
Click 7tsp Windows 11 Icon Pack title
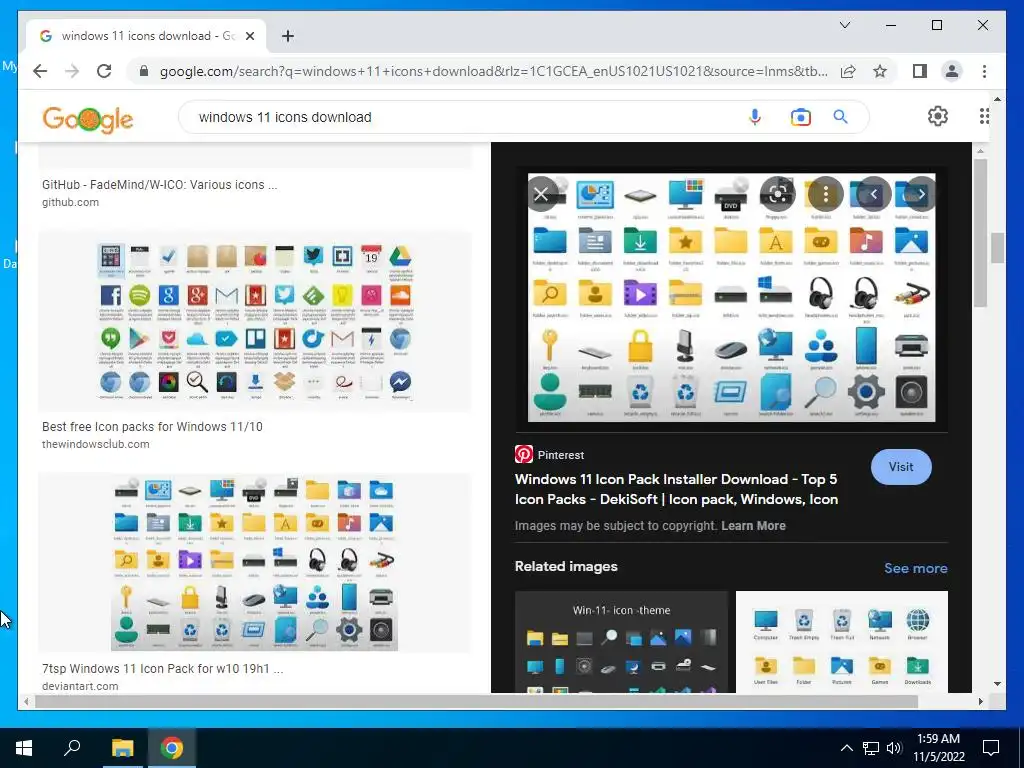[x=163, y=669]
